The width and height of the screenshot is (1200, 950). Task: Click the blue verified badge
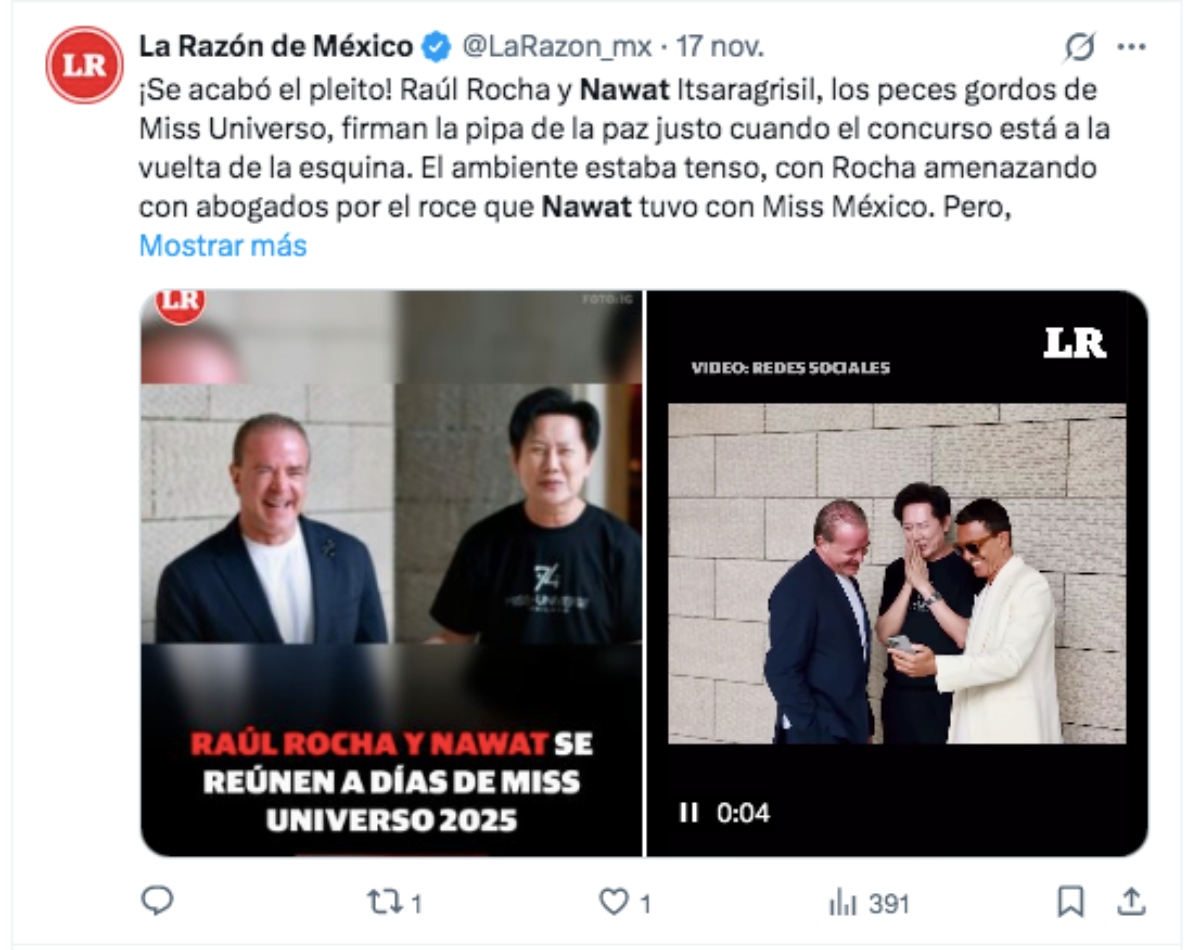[x=436, y=46]
